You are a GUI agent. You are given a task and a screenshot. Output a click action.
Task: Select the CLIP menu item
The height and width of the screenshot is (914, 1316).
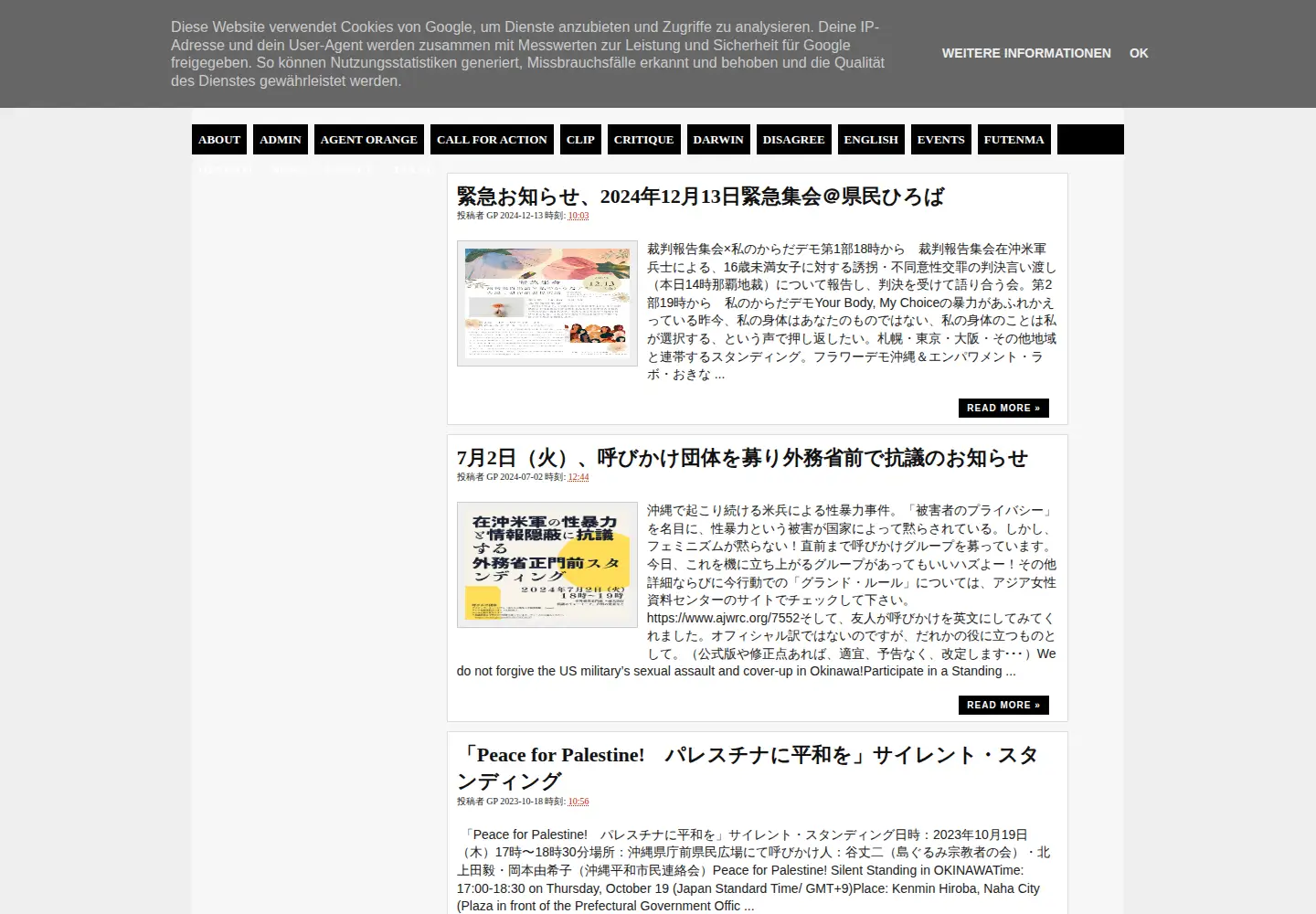coord(580,140)
